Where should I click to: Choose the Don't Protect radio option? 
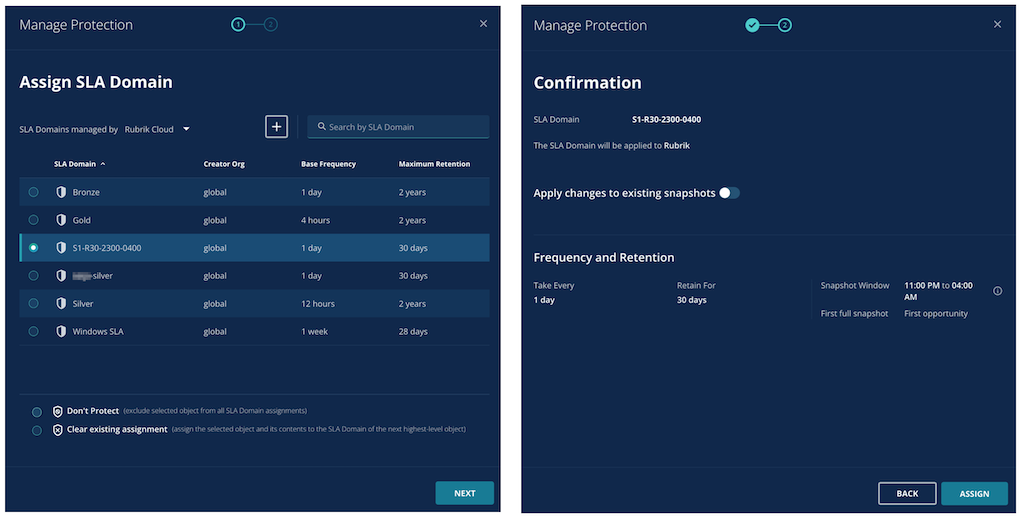coord(37,412)
